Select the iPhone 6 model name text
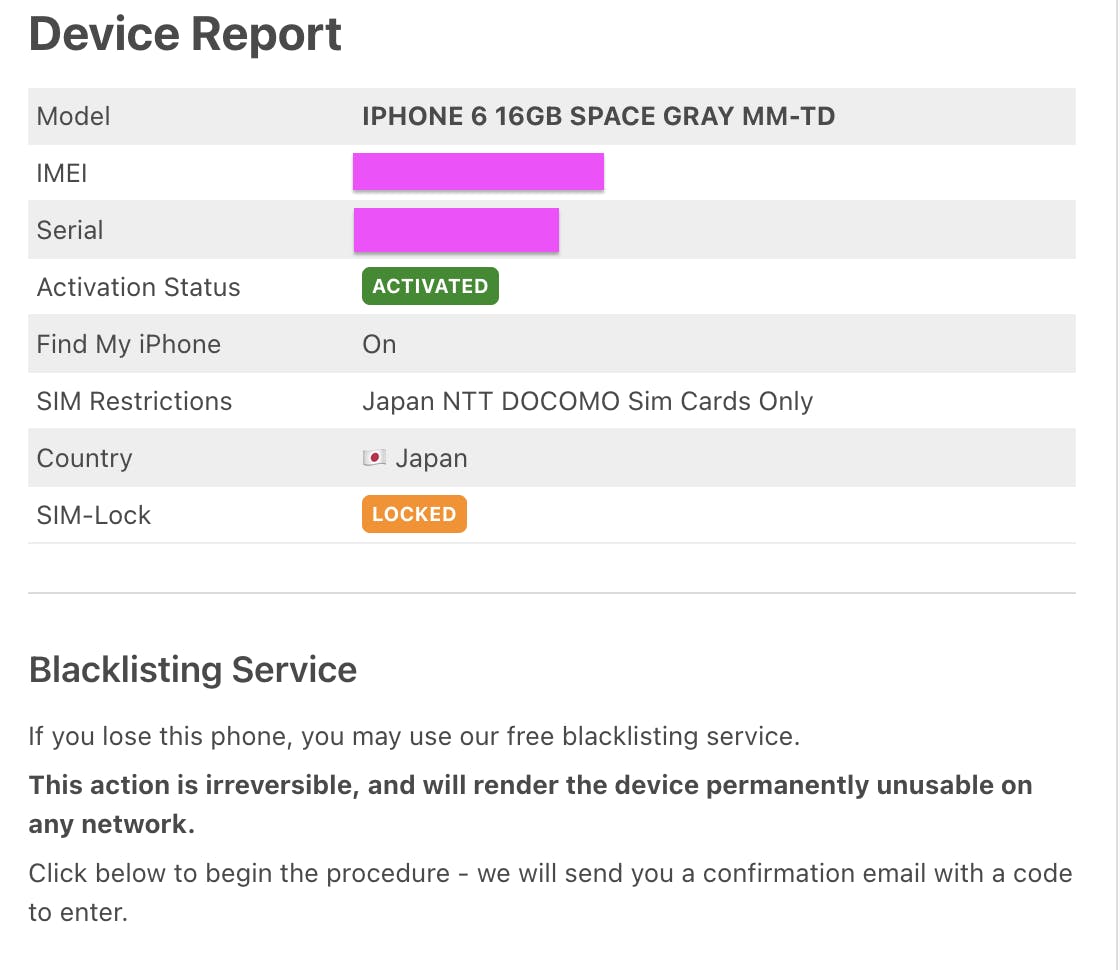Screen dimensions: 1120x970 point(598,116)
